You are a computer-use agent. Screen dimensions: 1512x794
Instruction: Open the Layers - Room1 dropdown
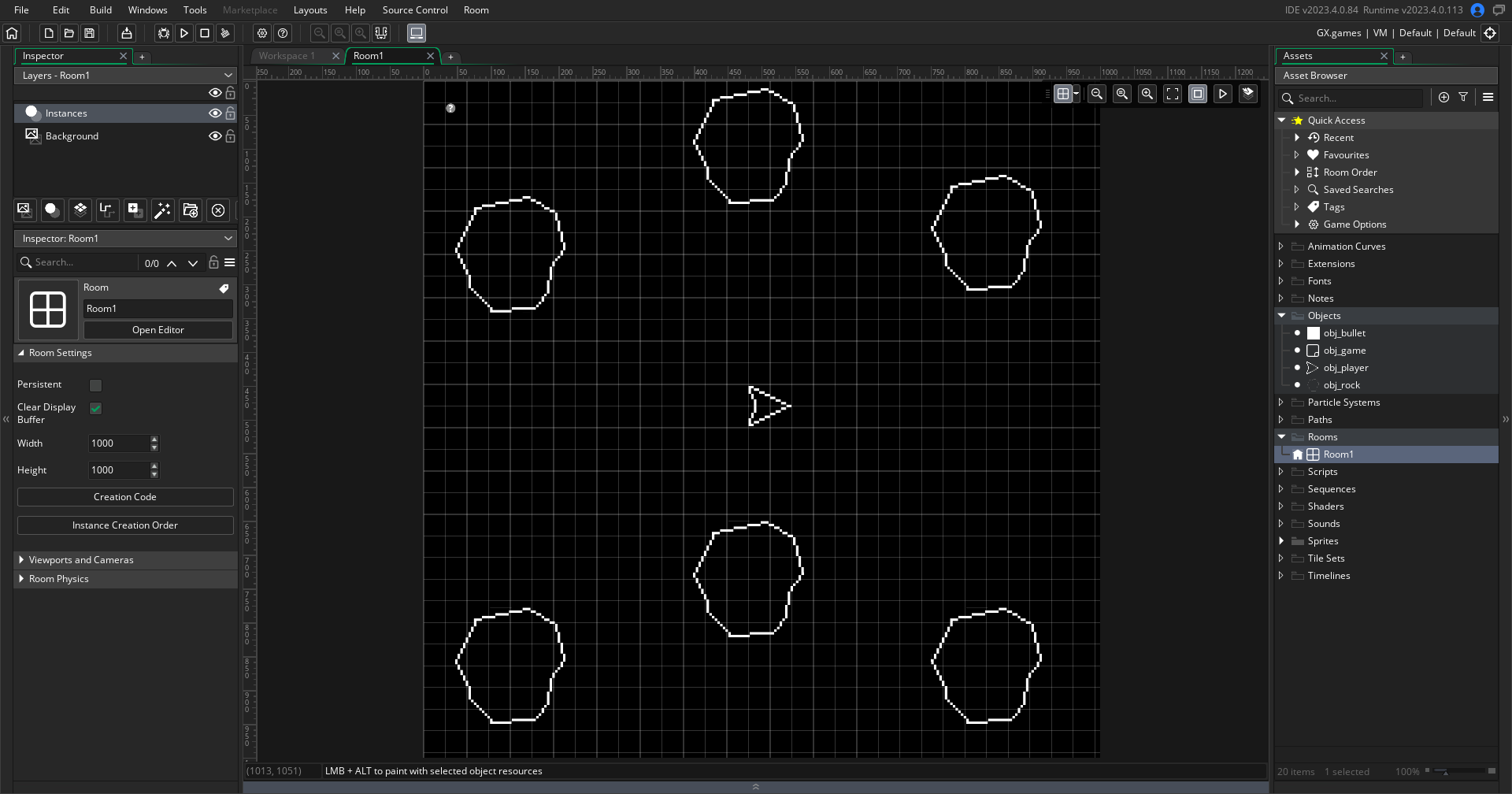tap(228, 75)
